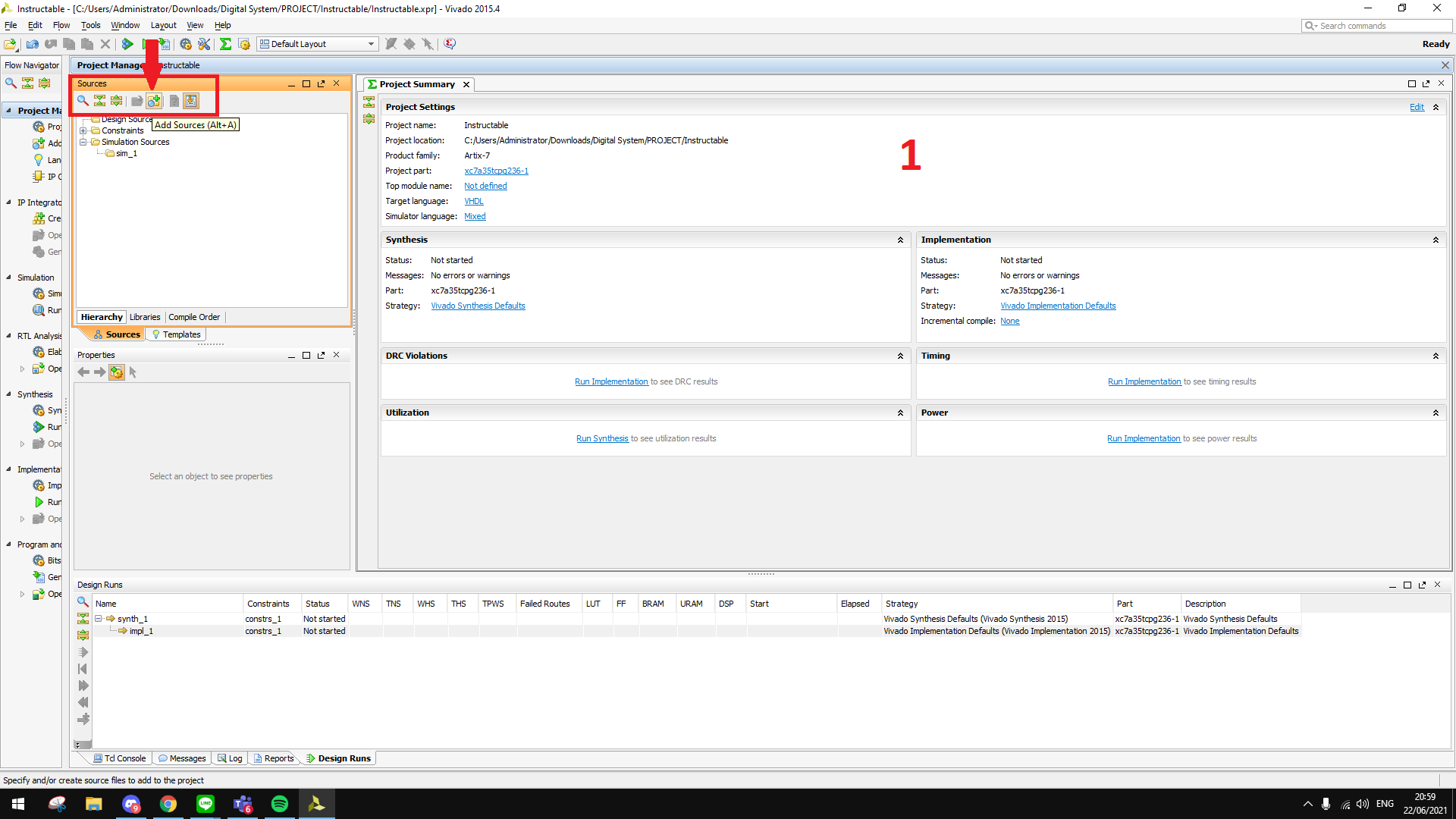Viewport: 1456px width, 819px height.
Task: Open the Flow menu
Action: click(61, 25)
